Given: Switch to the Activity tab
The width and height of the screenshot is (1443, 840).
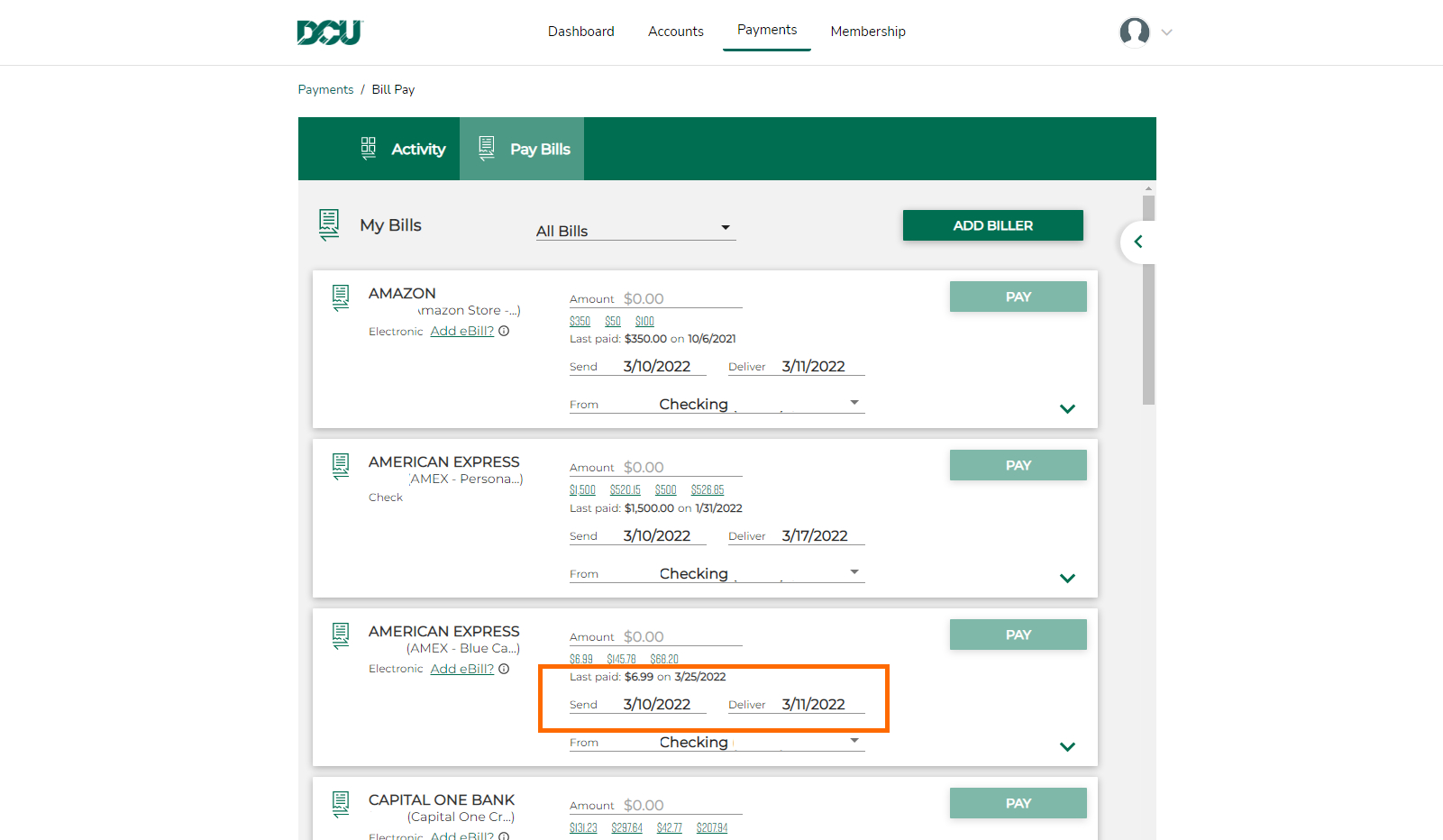Looking at the screenshot, I should point(404,149).
